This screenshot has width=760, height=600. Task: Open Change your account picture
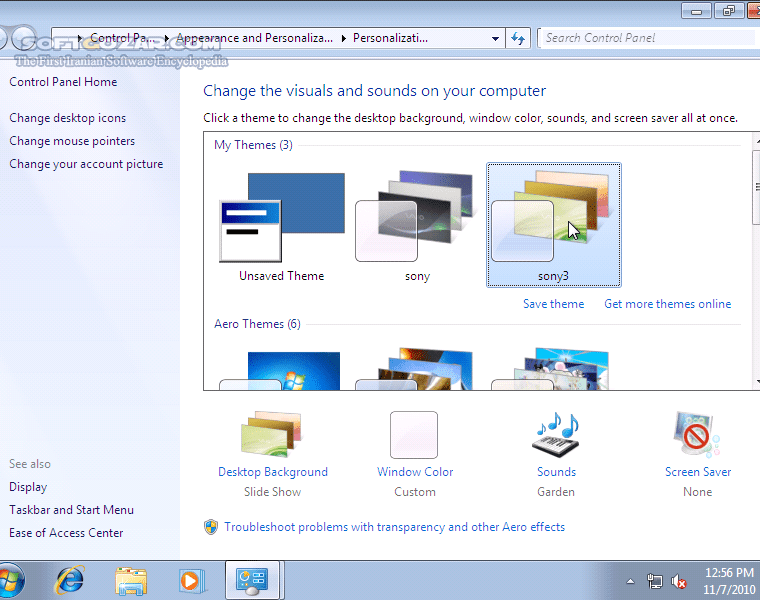[86, 164]
